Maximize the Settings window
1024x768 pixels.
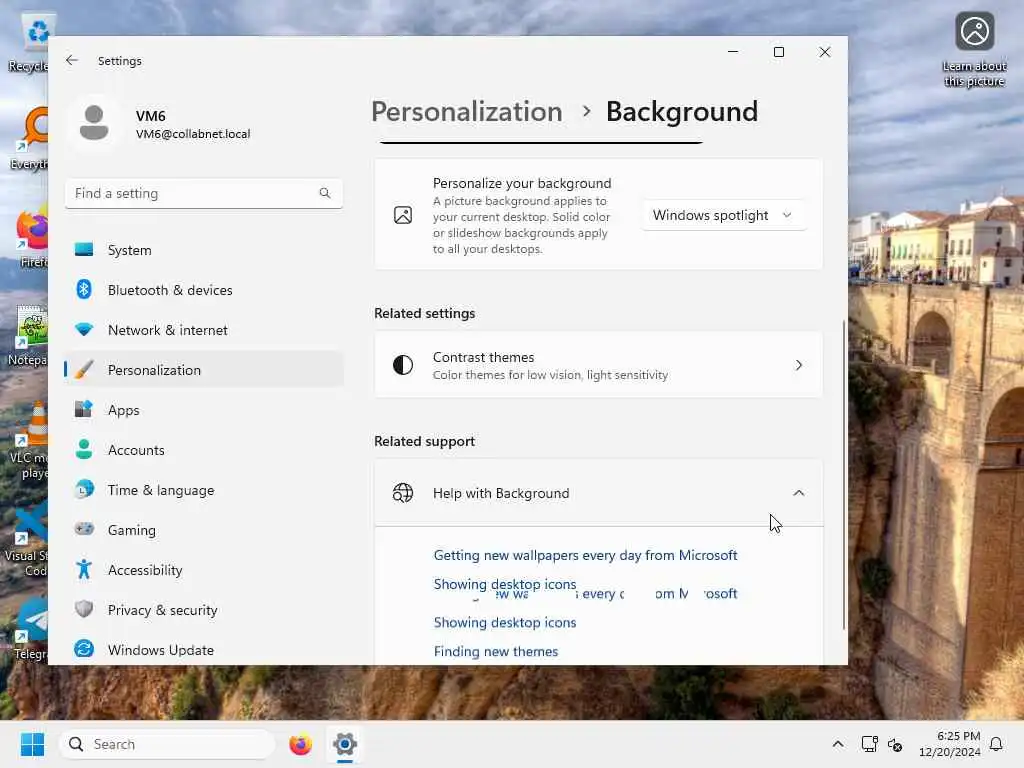tap(778, 52)
